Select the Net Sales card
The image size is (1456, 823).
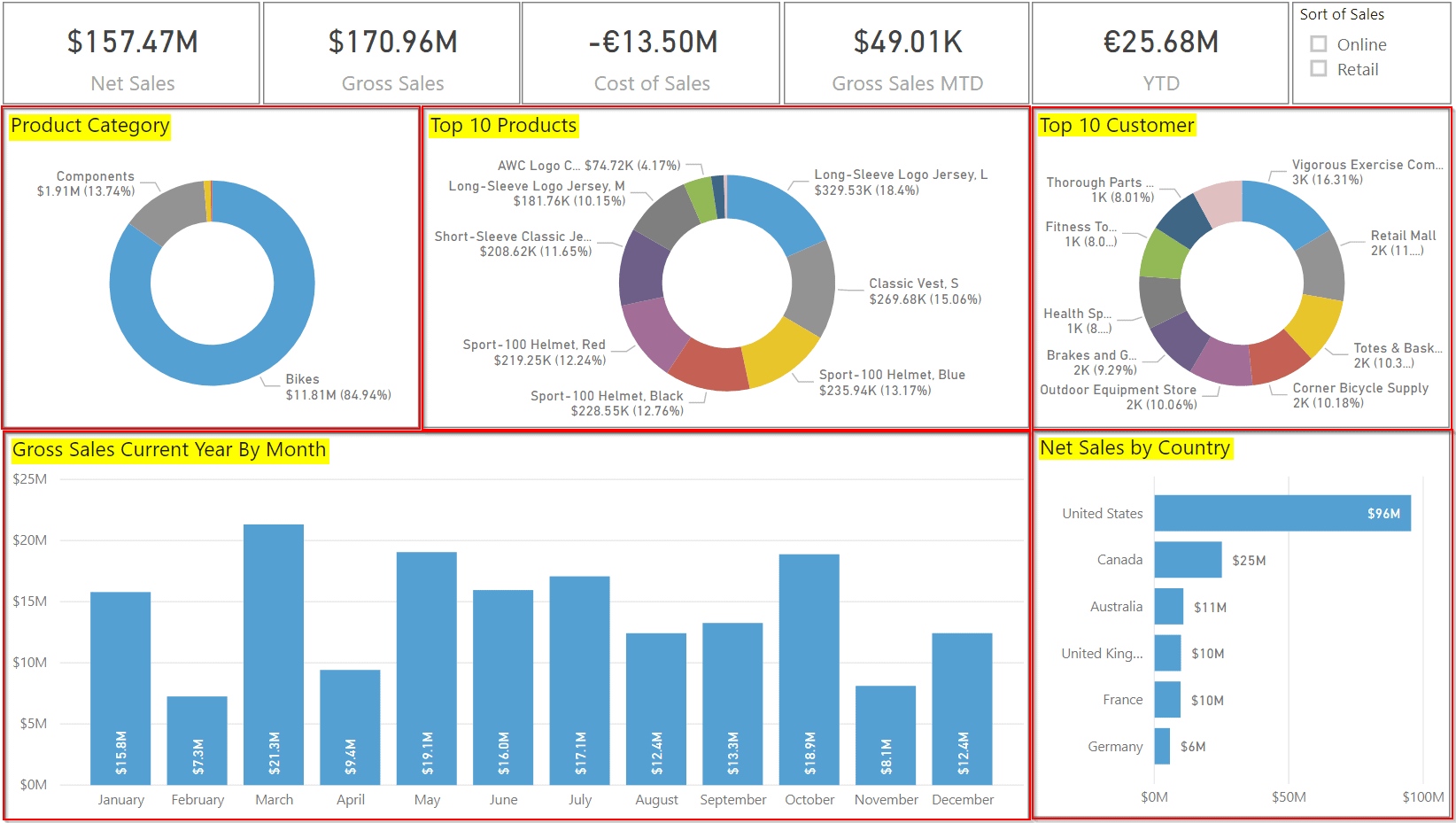[132, 54]
